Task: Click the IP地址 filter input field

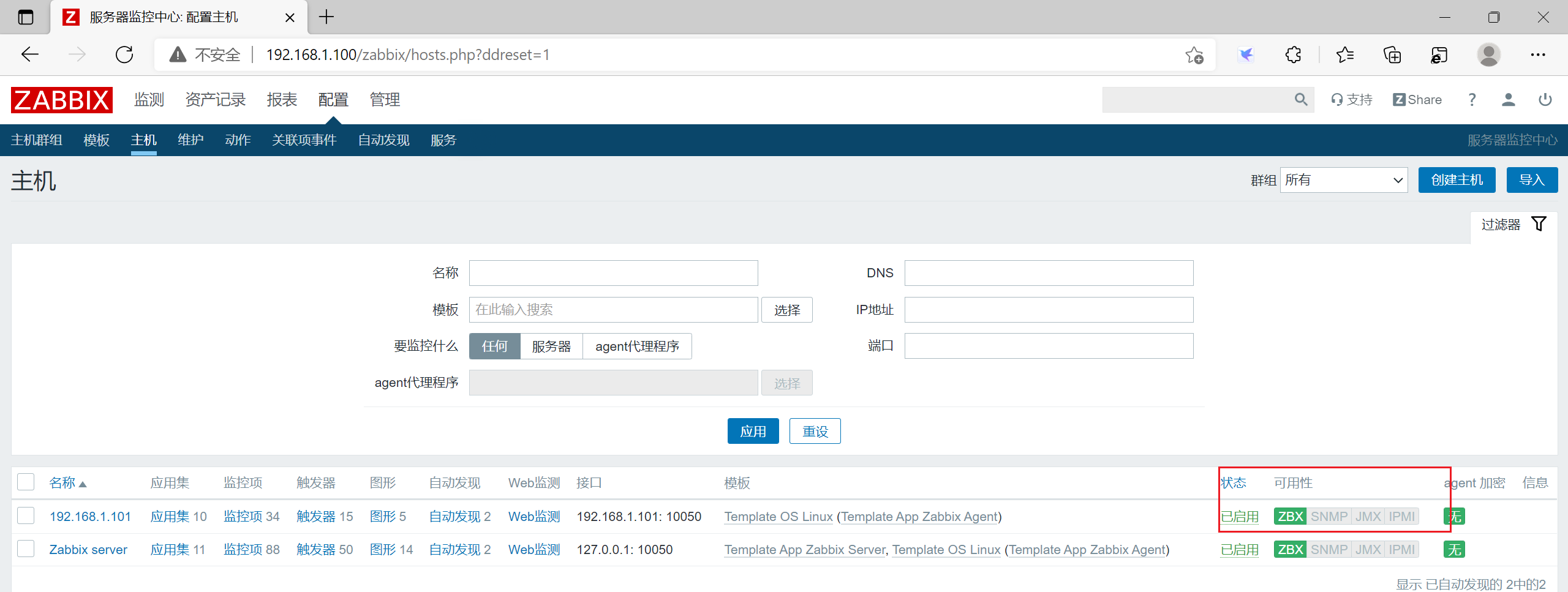Action: tap(1049, 310)
